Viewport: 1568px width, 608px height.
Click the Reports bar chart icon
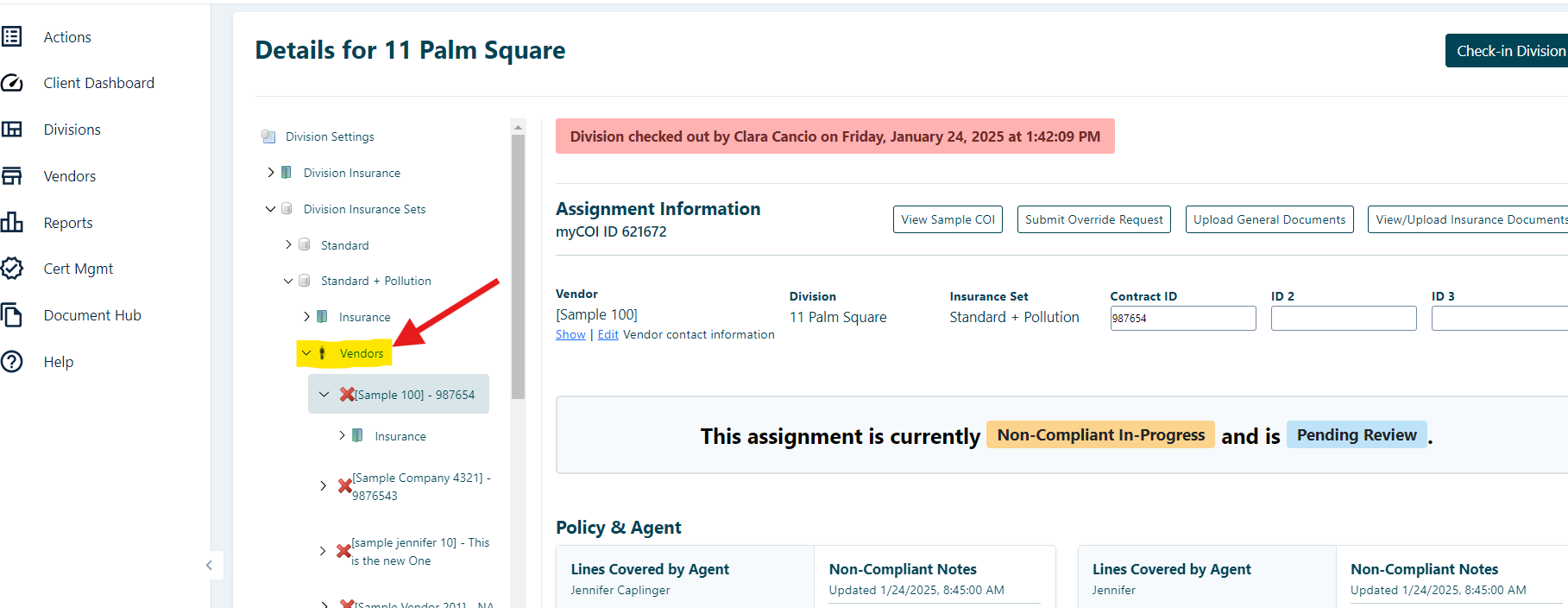click(12, 223)
